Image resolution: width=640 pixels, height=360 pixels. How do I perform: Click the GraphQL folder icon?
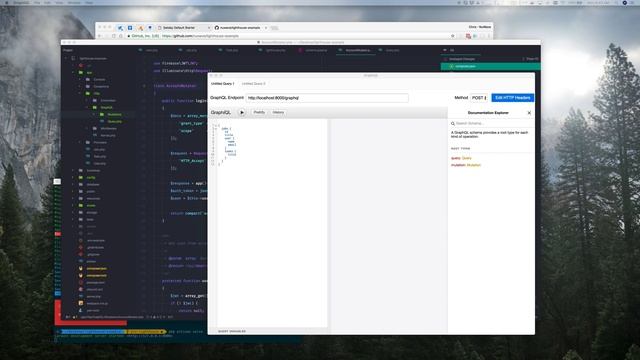[95, 107]
